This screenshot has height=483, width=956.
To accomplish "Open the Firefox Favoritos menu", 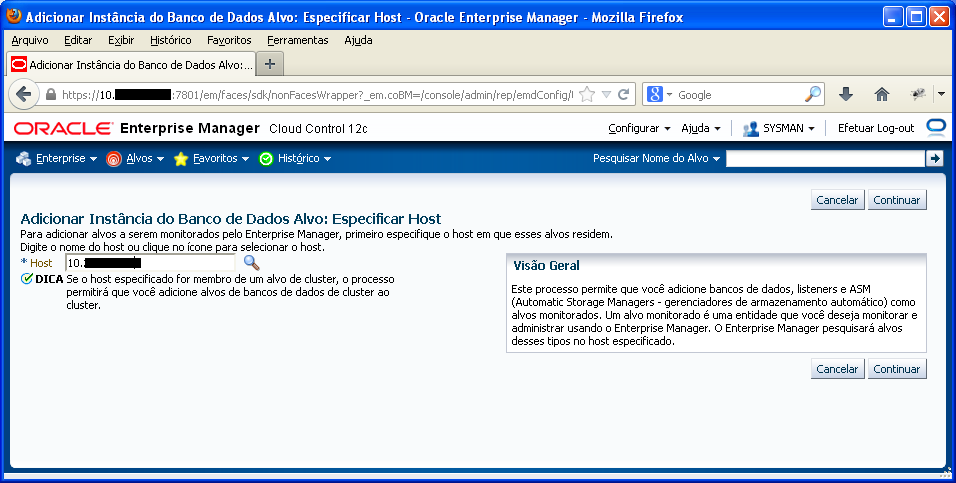I will pyautogui.click(x=229, y=40).
